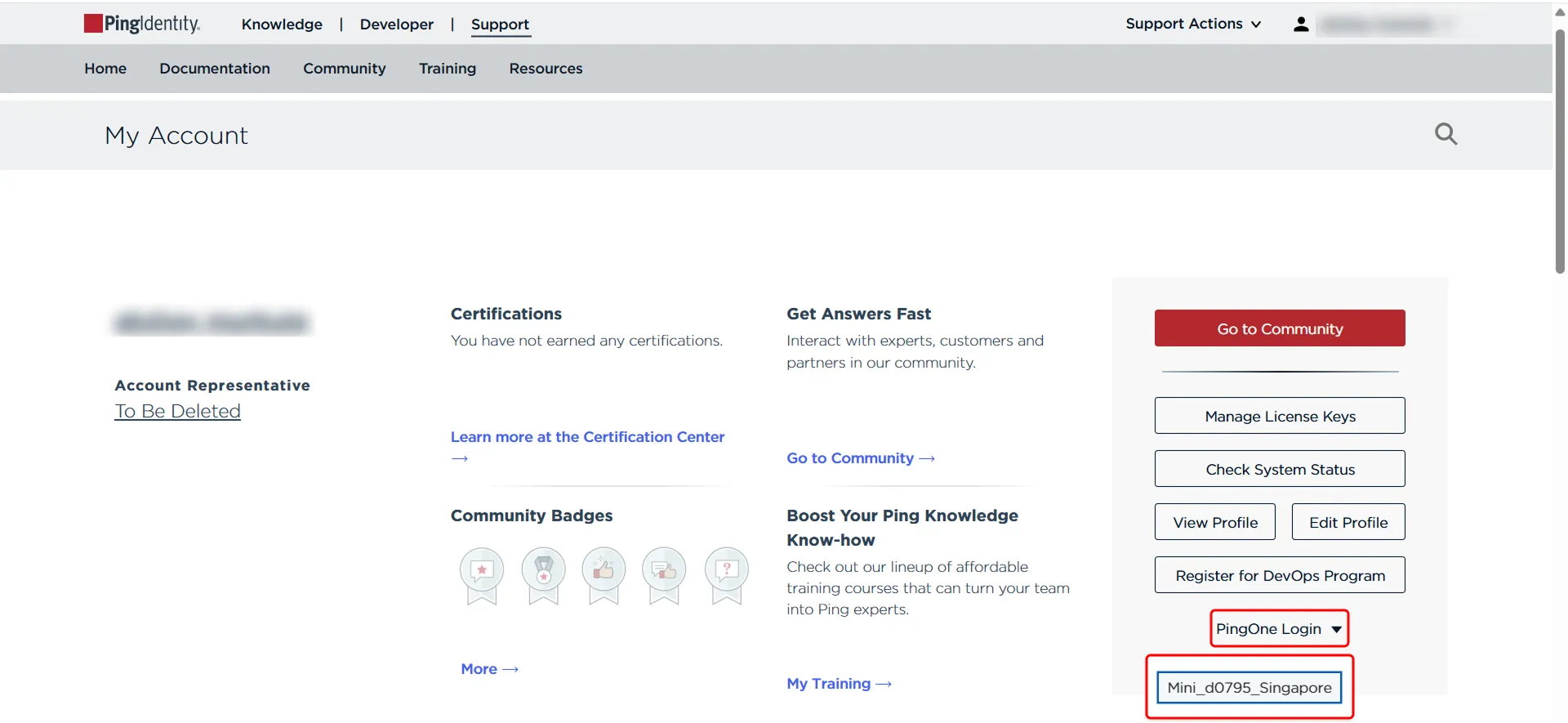
Task: Click the Account Representative label
Action: coord(212,386)
